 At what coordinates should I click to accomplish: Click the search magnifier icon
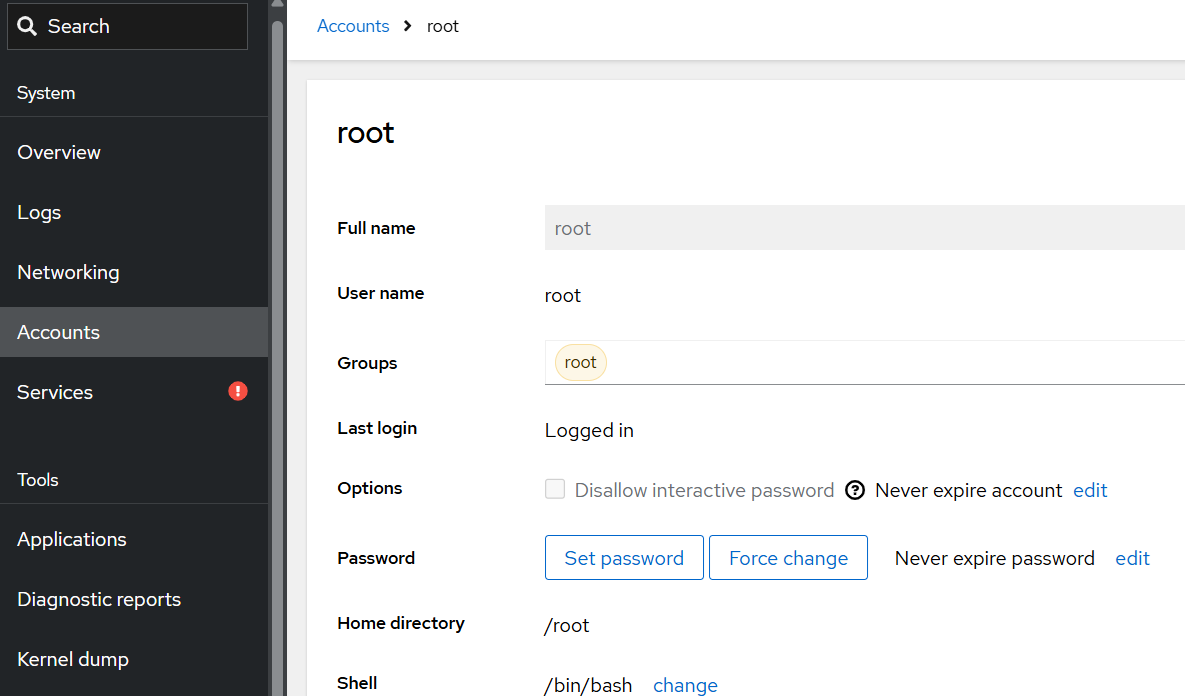tap(25, 26)
